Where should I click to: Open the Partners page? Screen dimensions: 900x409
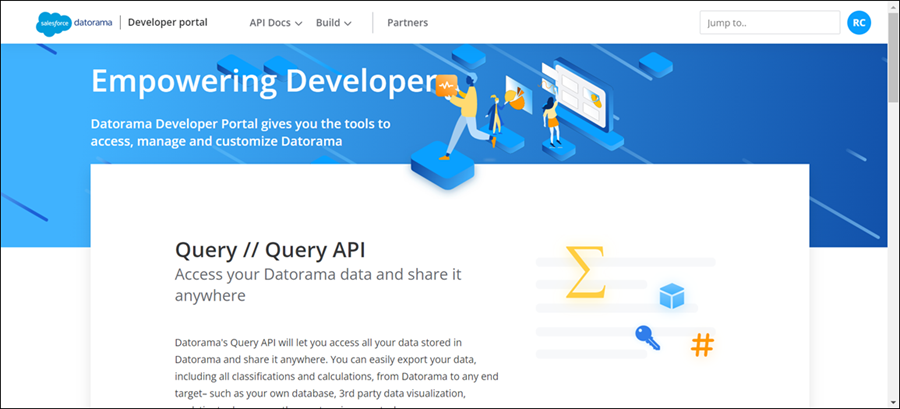point(407,23)
